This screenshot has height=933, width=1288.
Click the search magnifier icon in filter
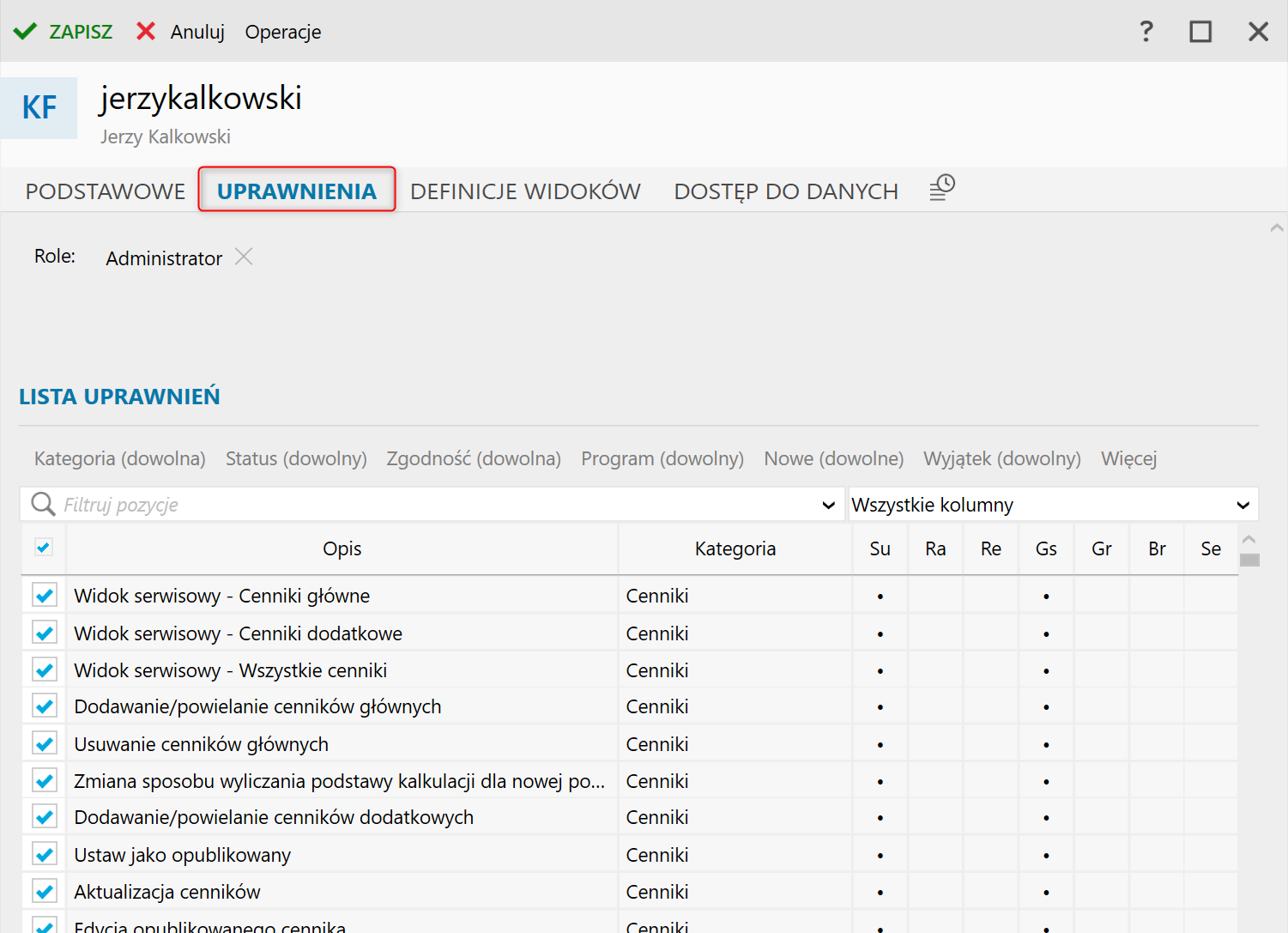(43, 504)
